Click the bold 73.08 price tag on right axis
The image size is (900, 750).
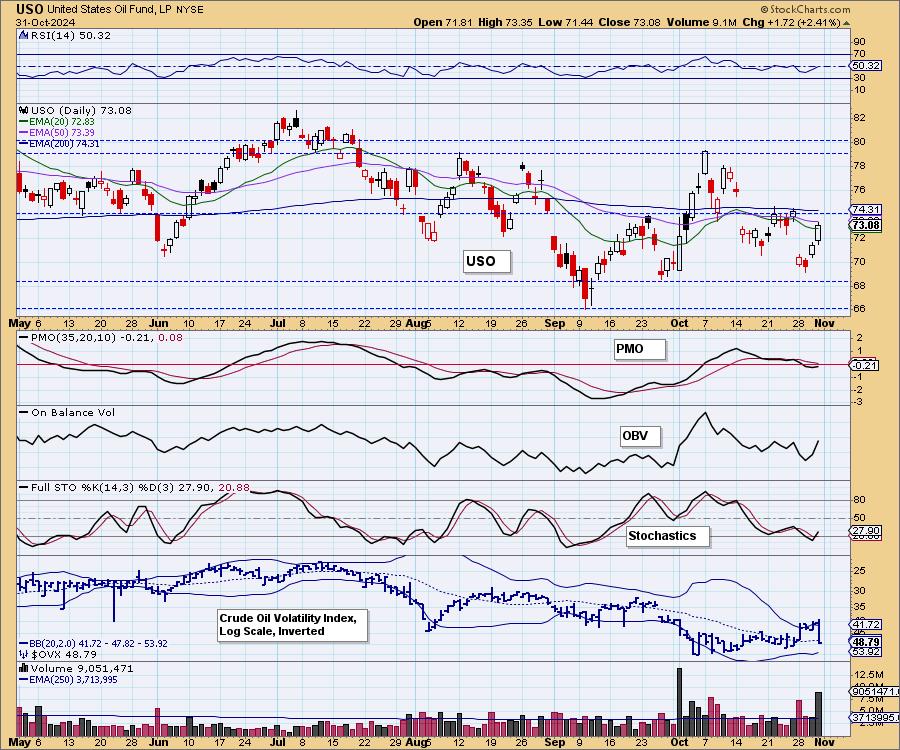coord(866,225)
